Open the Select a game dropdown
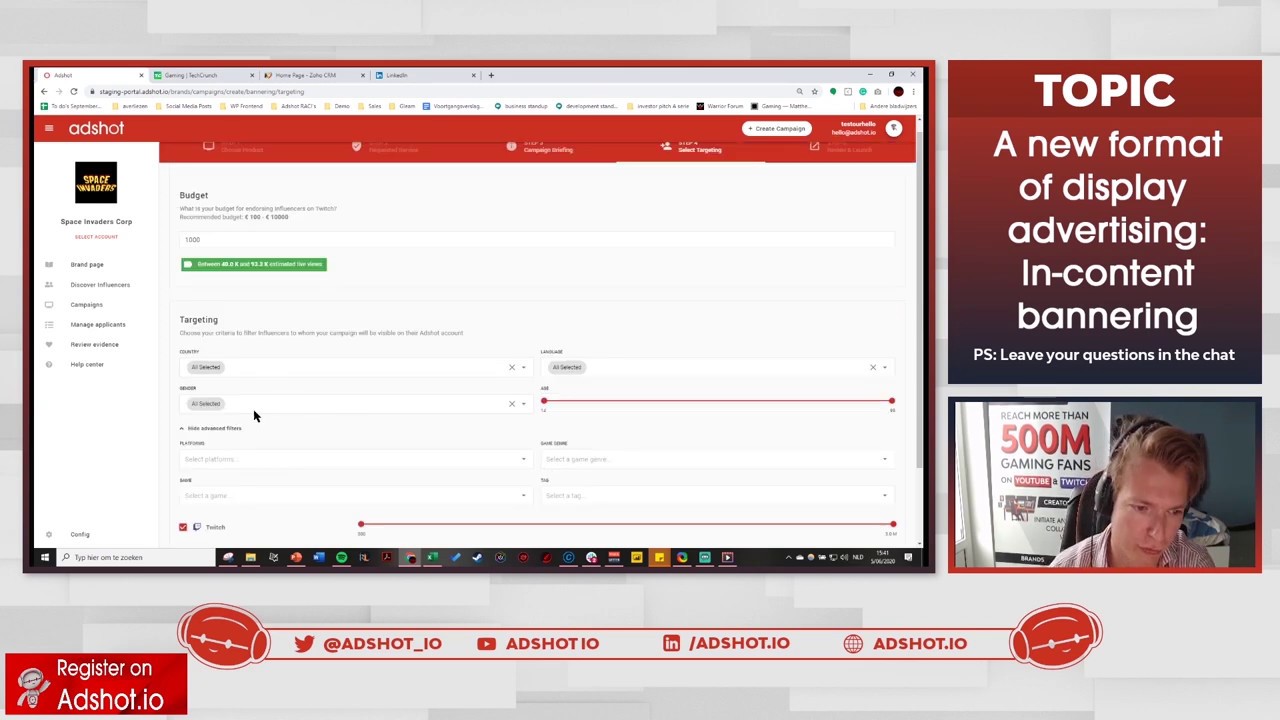The height and width of the screenshot is (720, 1280). [355, 495]
